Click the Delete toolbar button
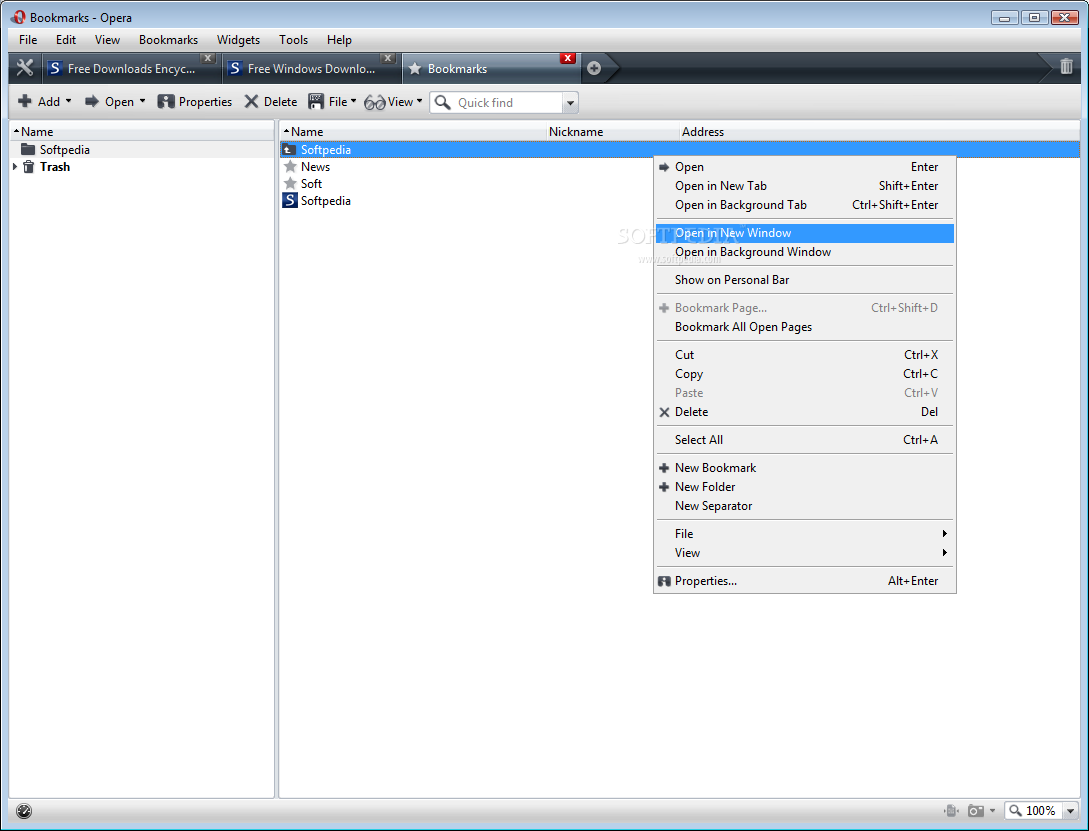Viewport: 1089px width, 831px height. 270,101
